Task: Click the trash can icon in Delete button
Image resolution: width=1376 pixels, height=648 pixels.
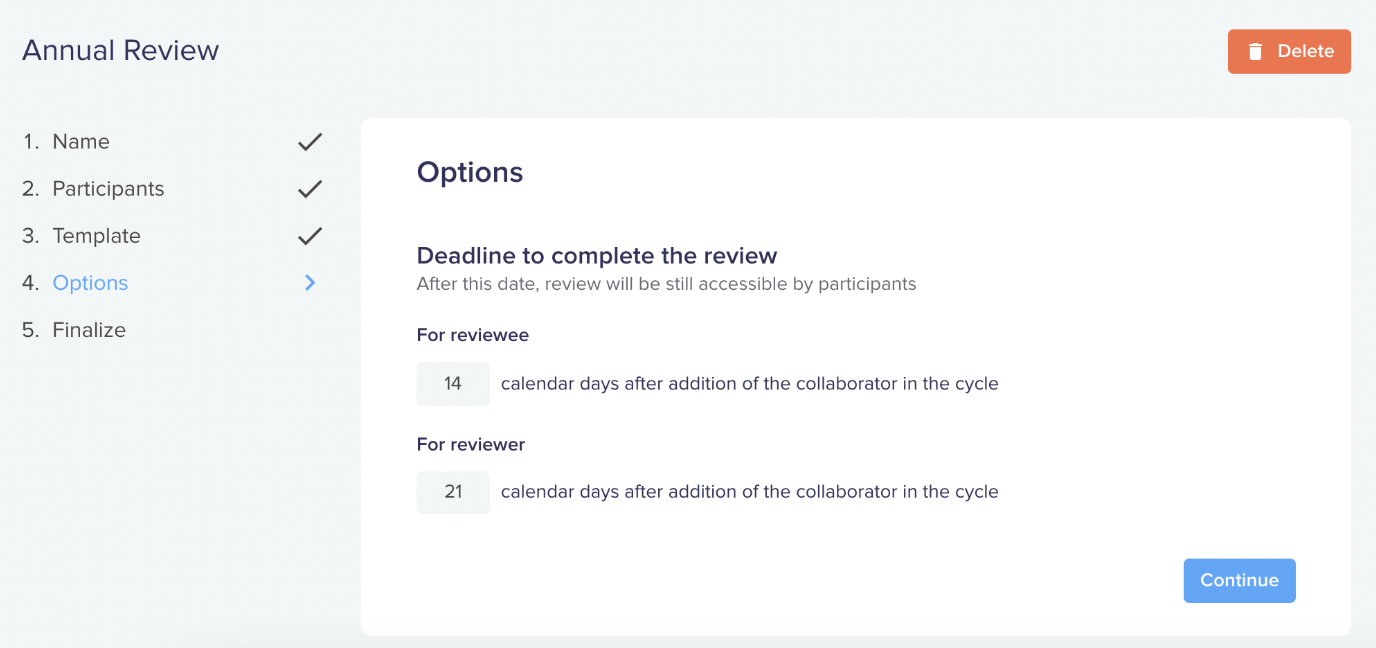Action: 1255,52
